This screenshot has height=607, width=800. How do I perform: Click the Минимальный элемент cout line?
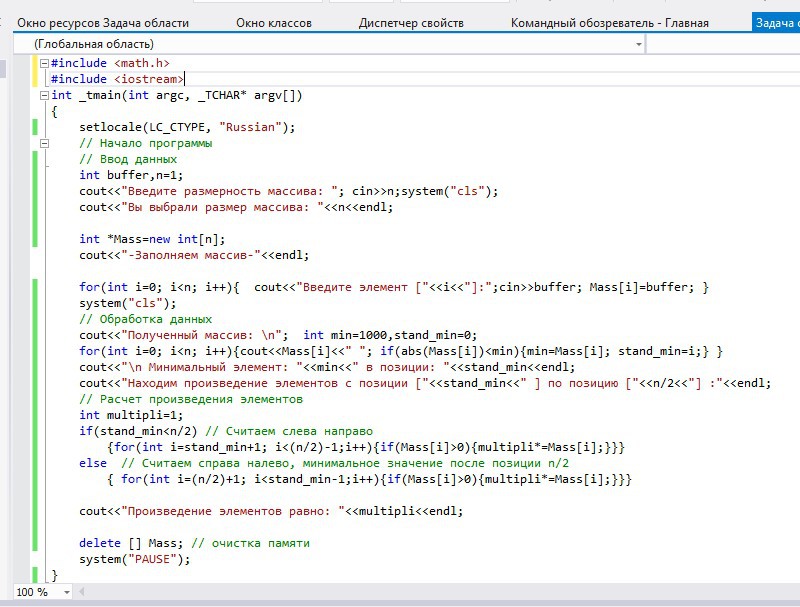click(327, 367)
